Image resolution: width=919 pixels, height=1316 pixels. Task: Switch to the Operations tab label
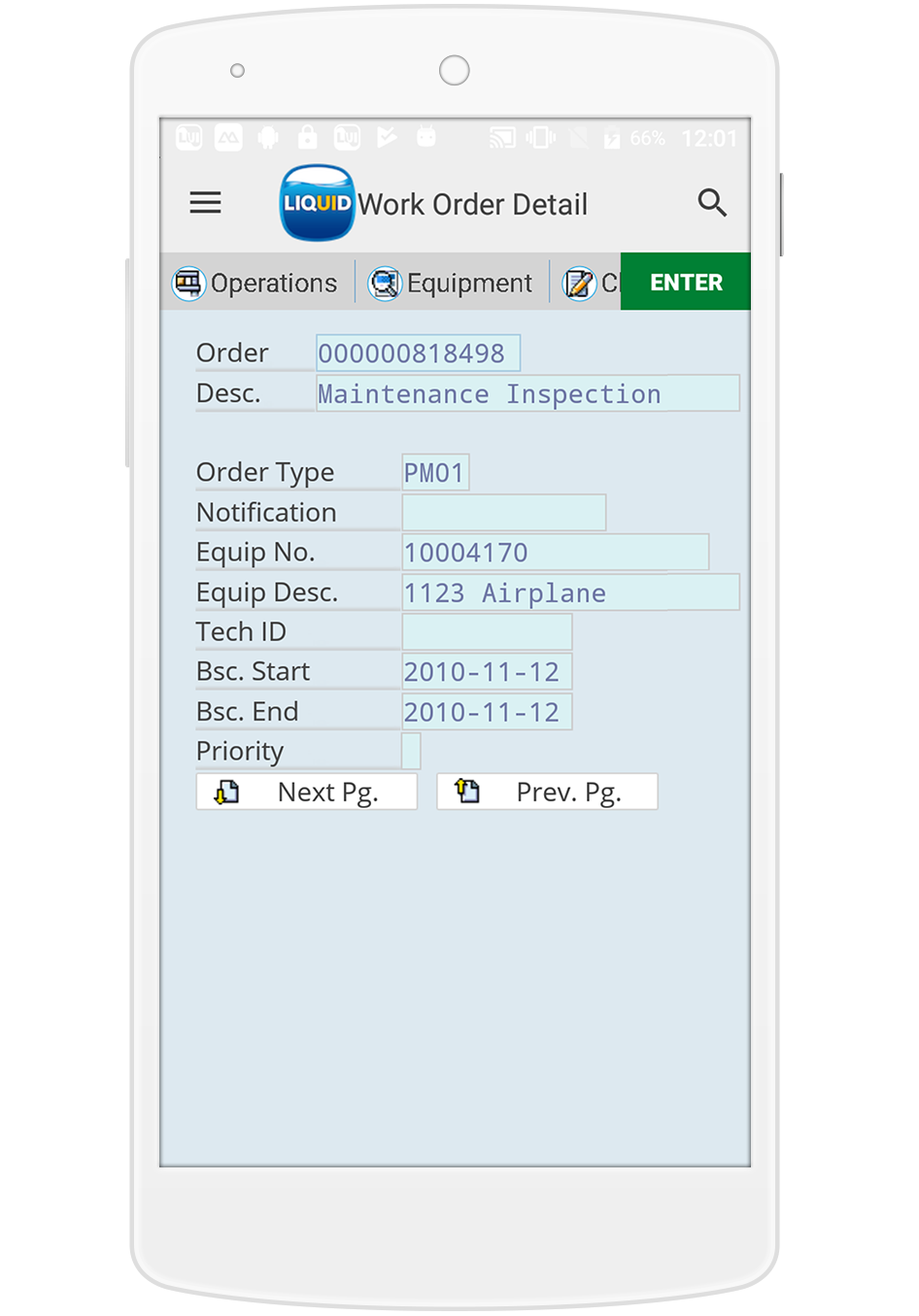274,284
